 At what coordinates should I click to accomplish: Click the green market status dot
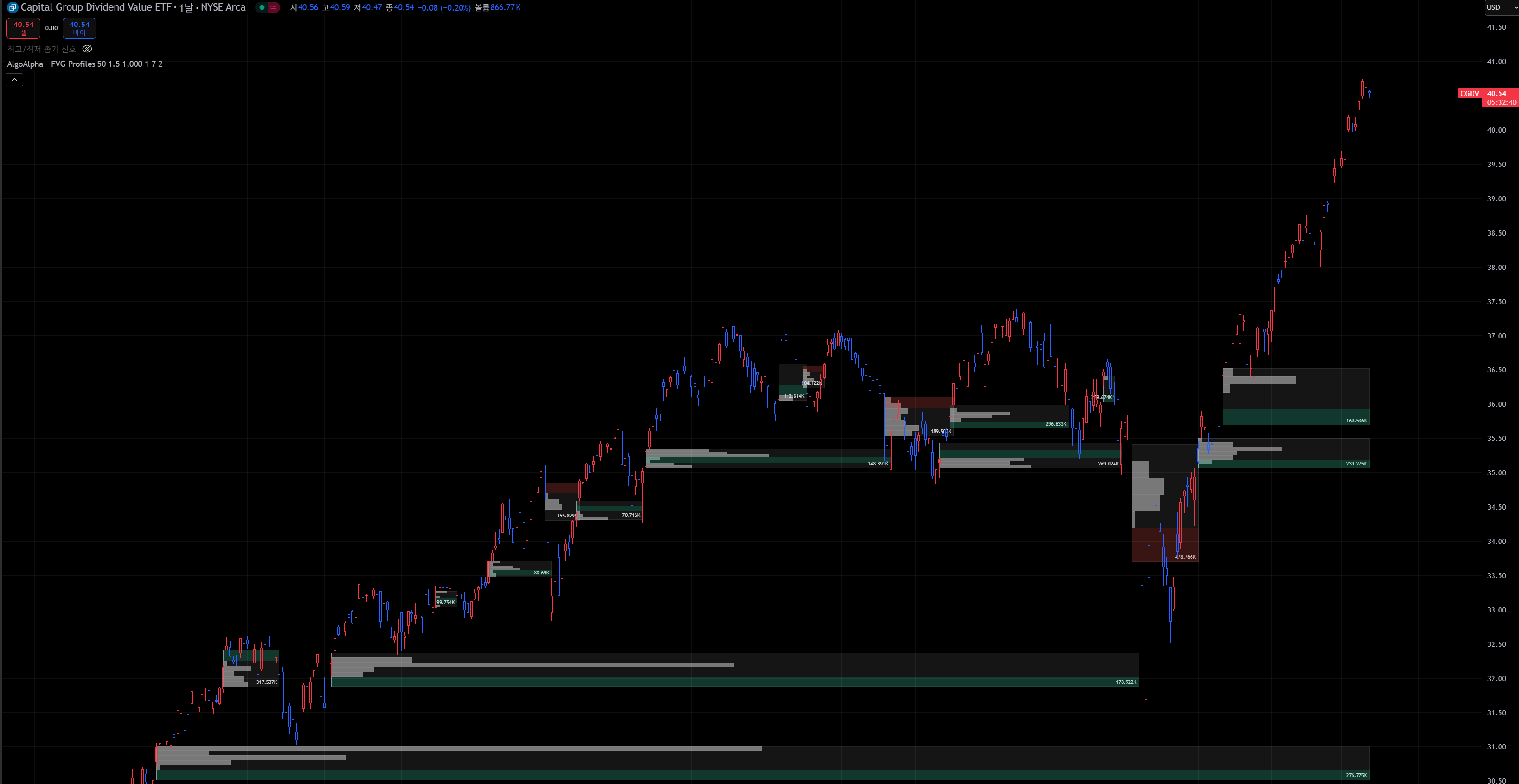click(262, 8)
